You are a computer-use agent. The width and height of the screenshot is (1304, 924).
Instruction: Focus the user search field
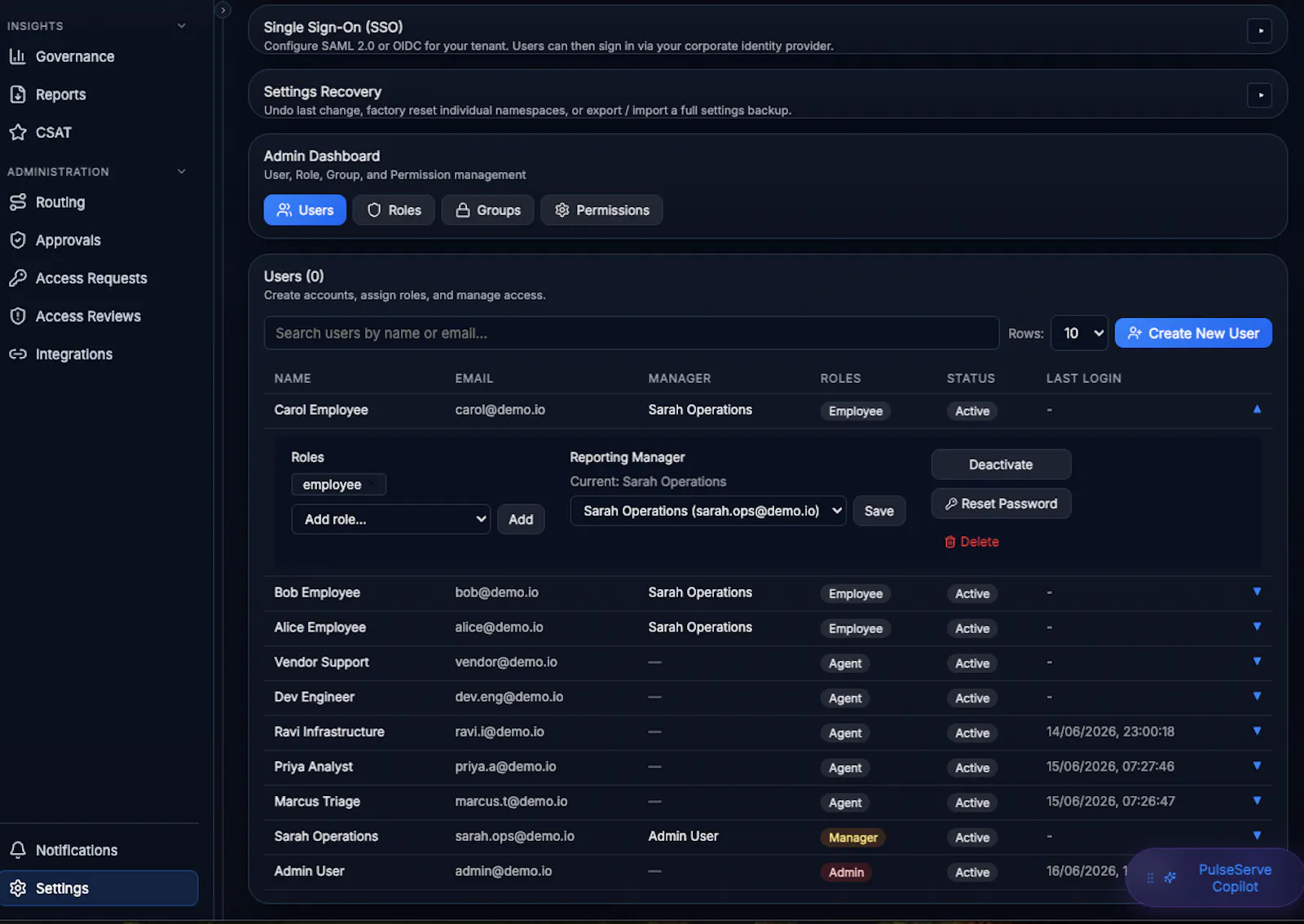pyautogui.click(x=632, y=333)
